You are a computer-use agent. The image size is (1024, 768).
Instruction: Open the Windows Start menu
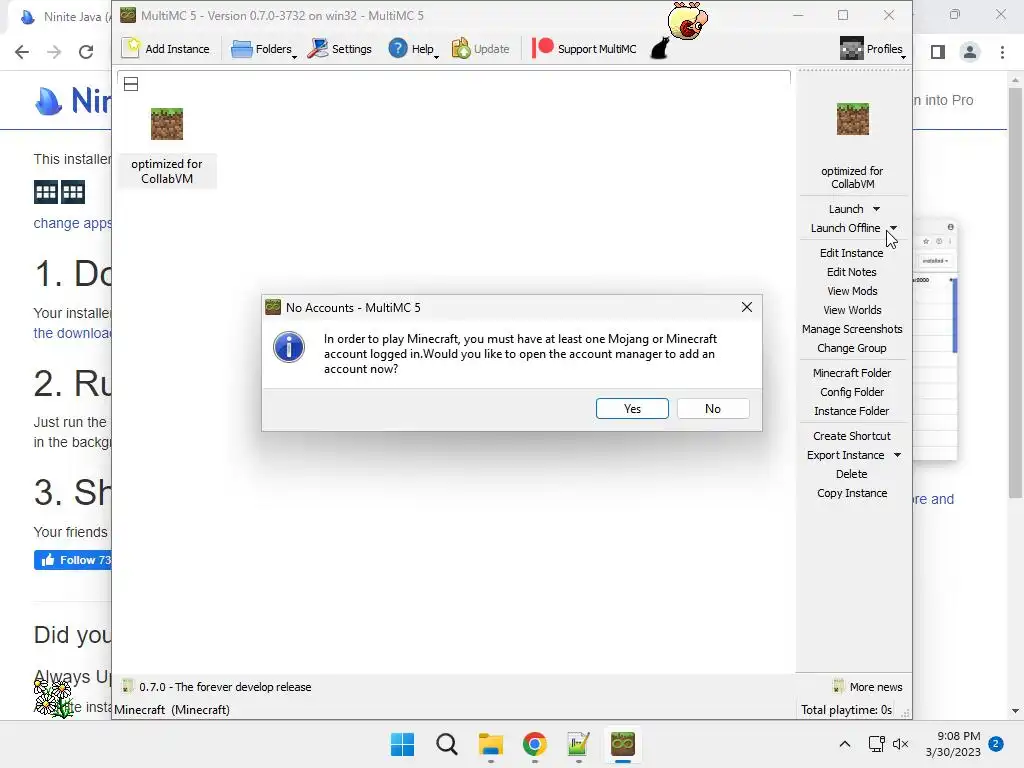tap(402, 744)
